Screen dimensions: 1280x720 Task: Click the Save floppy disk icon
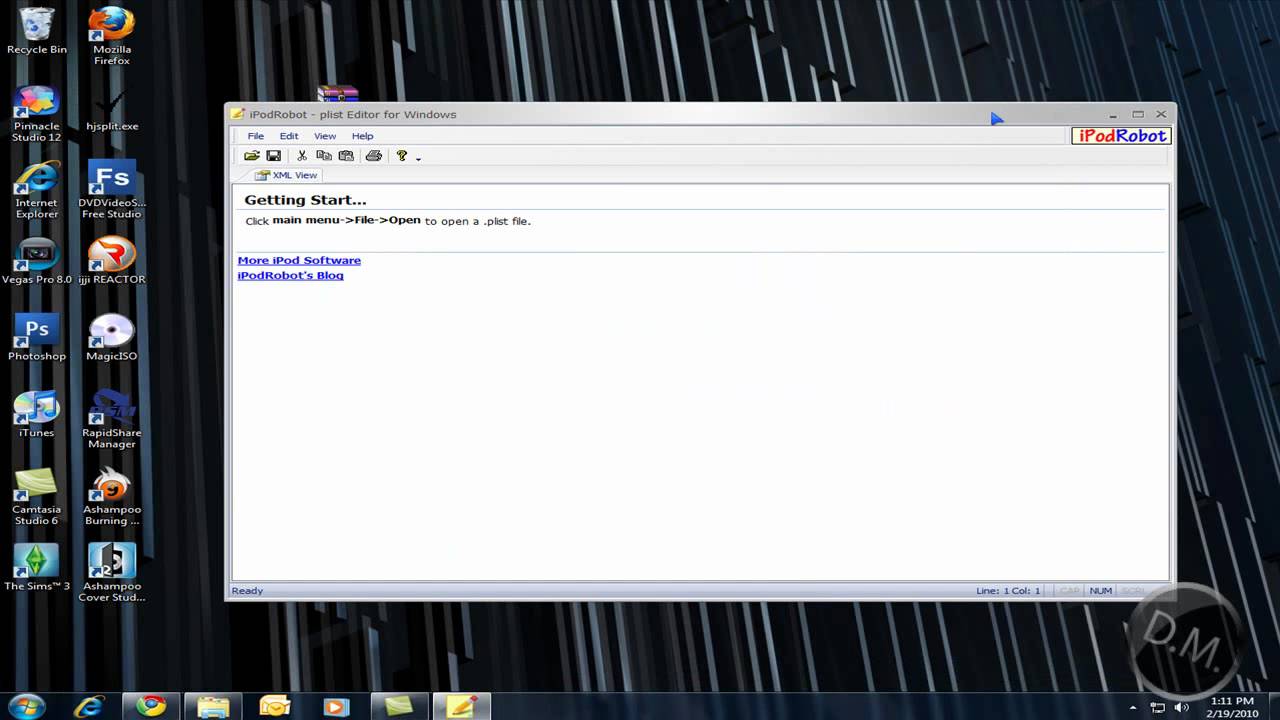[x=273, y=156]
